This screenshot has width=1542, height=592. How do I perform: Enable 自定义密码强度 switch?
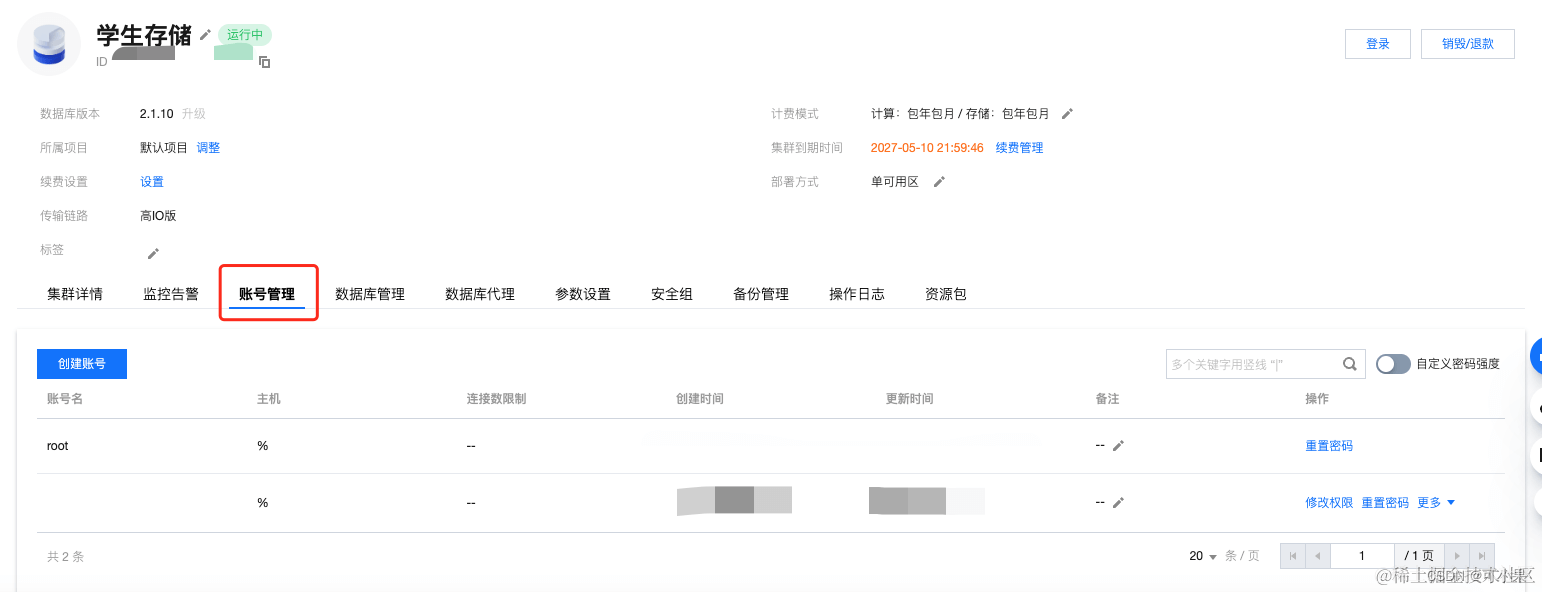tap(1393, 364)
